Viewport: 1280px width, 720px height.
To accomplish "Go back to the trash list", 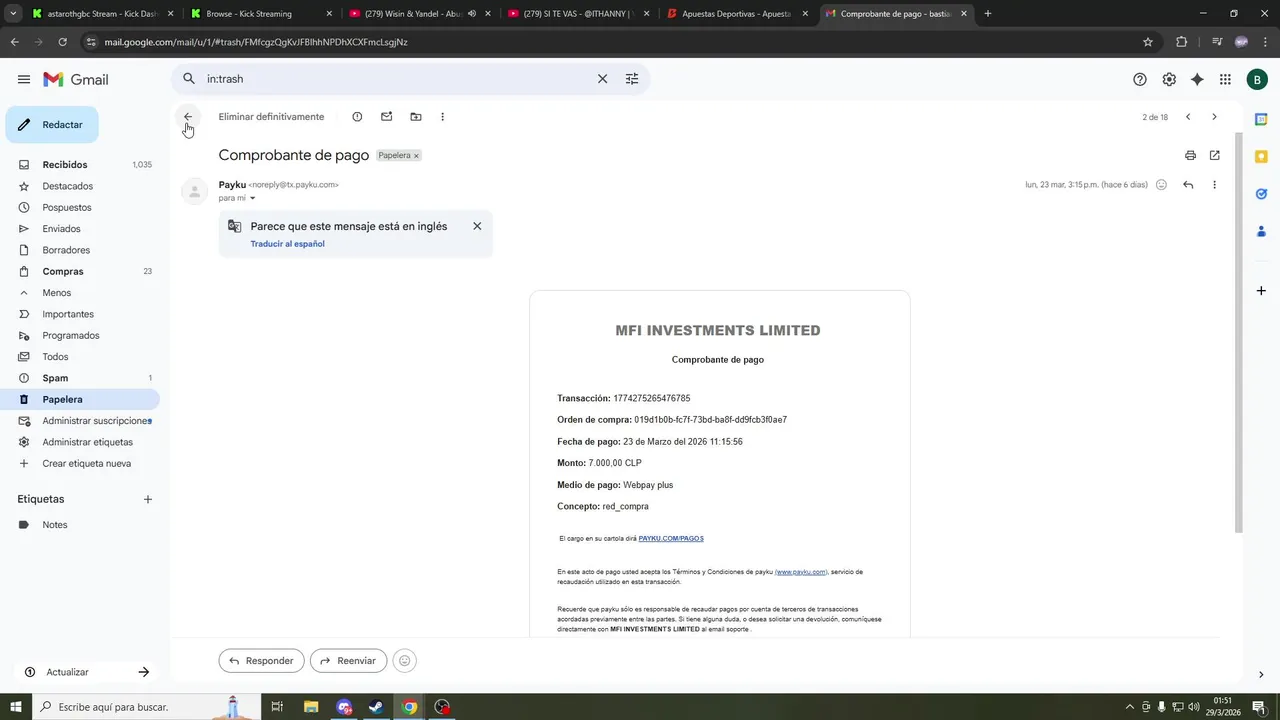I will coord(187,117).
